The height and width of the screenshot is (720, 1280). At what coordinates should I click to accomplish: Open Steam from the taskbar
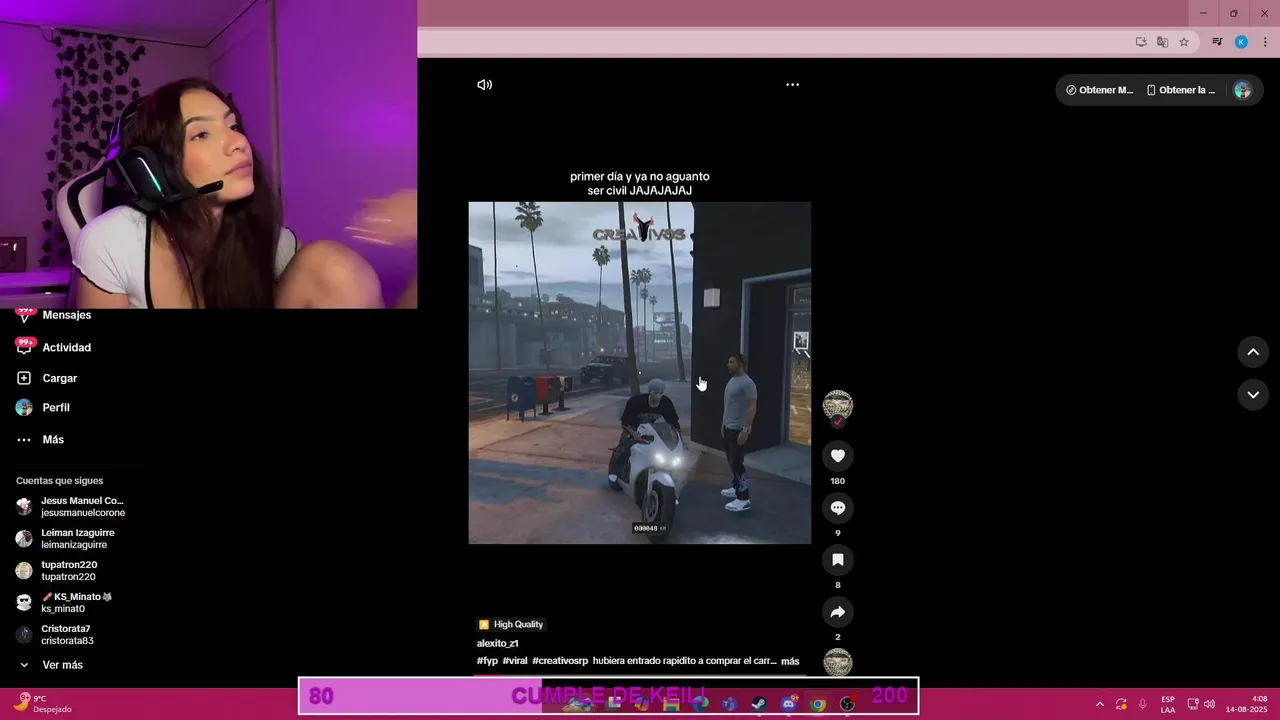click(759, 704)
